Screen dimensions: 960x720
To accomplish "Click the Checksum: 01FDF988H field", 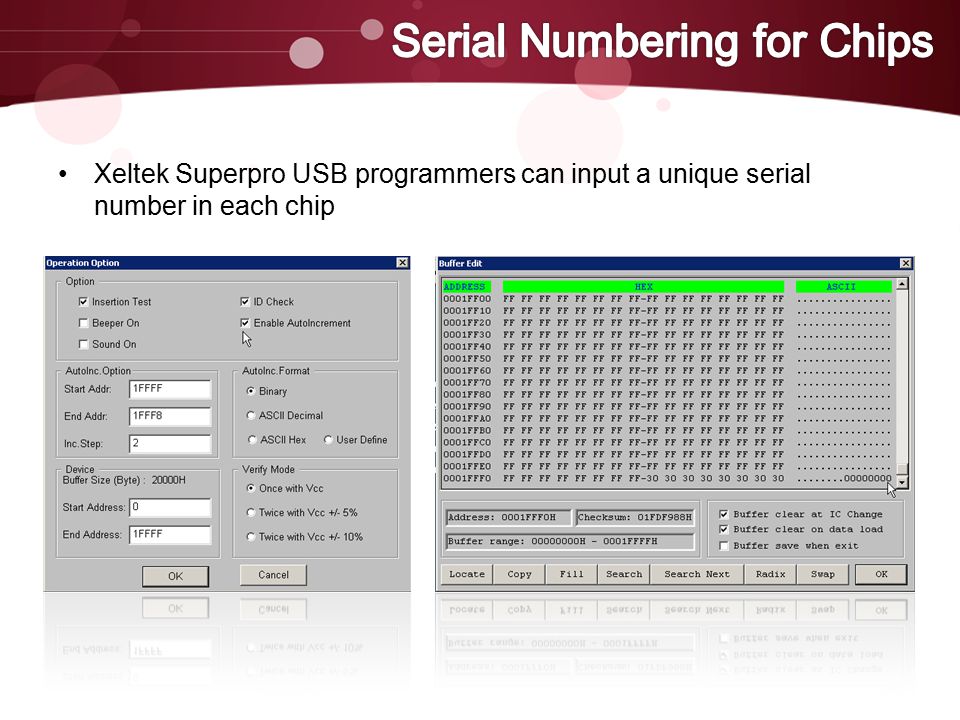I will click(x=635, y=517).
